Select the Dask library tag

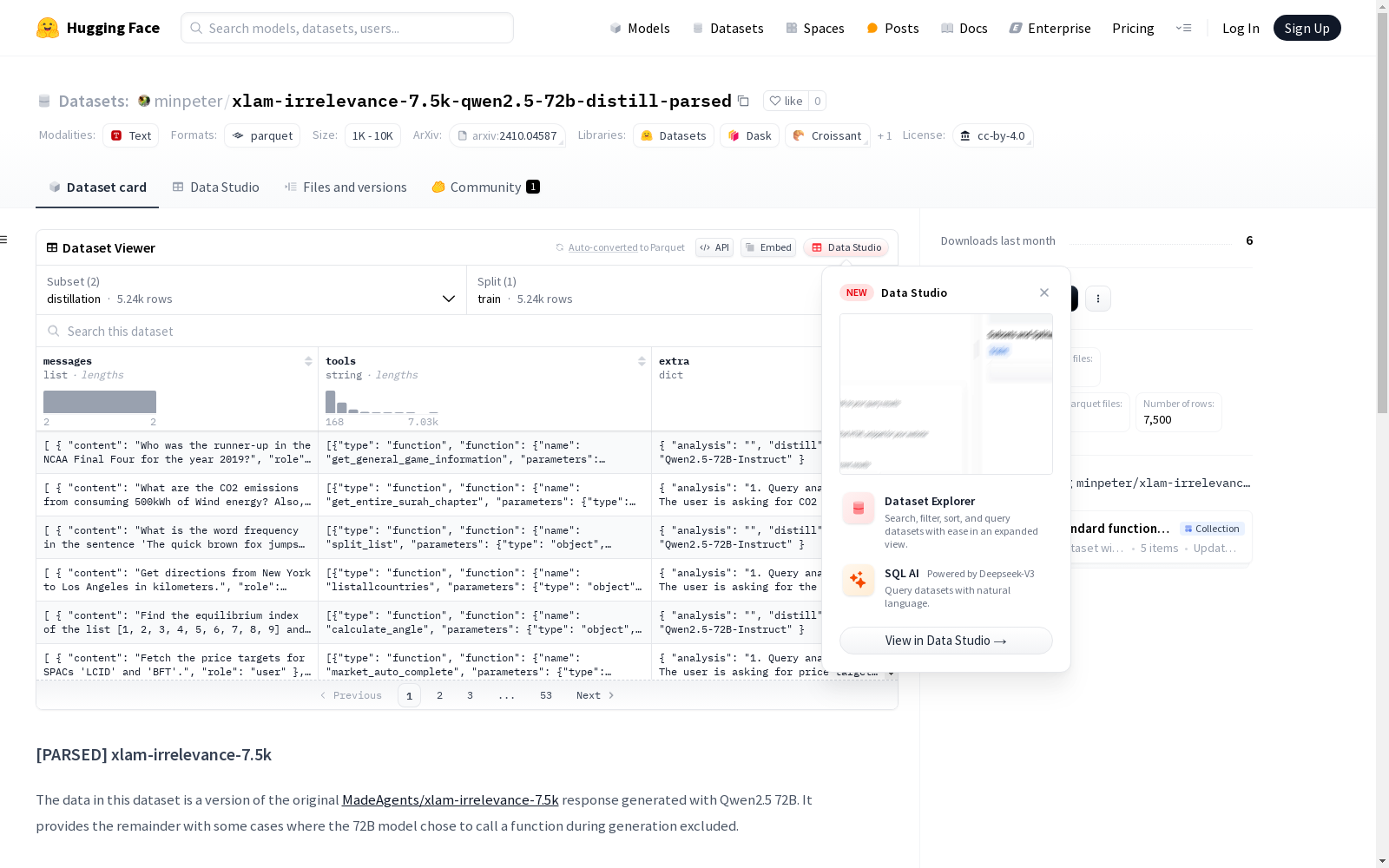[749, 135]
